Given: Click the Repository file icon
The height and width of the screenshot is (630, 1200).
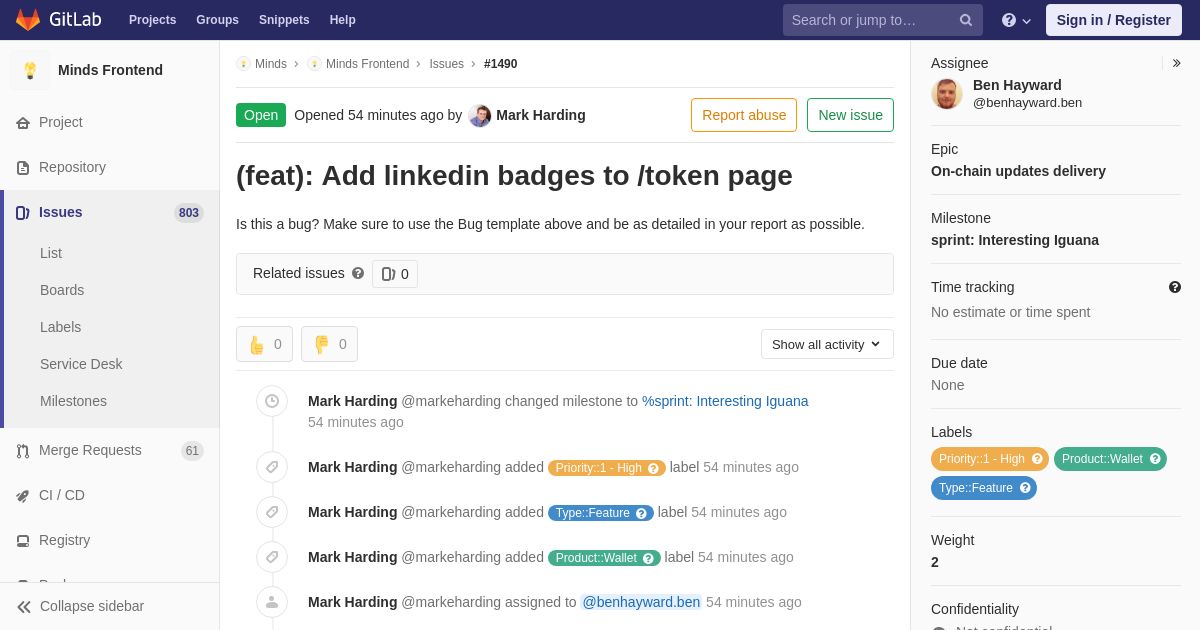Looking at the screenshot, I should (23, 168).
